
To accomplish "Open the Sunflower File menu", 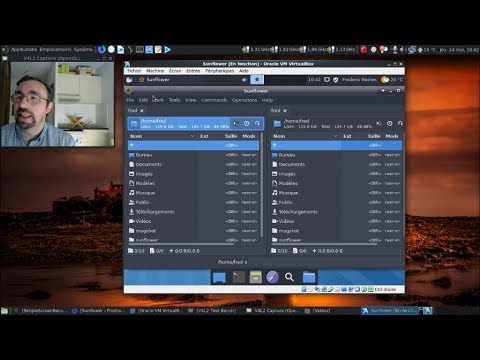I will pos(130,100).
